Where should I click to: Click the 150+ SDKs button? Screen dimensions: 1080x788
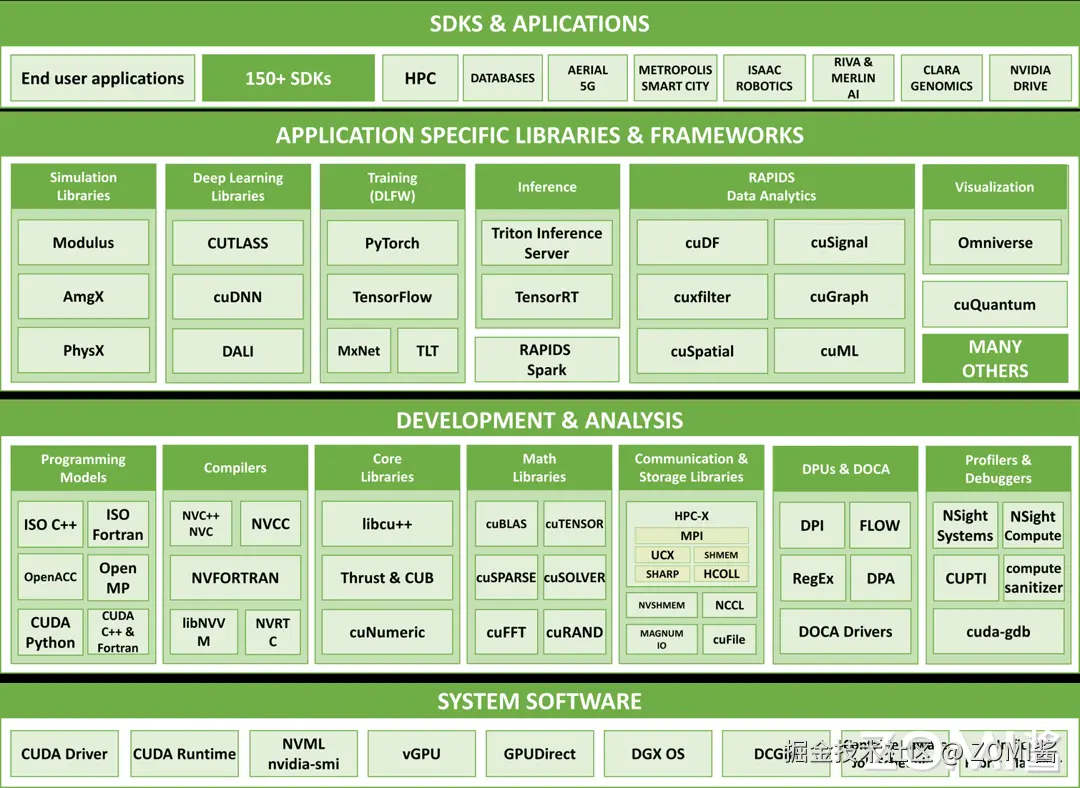point(288,77)
